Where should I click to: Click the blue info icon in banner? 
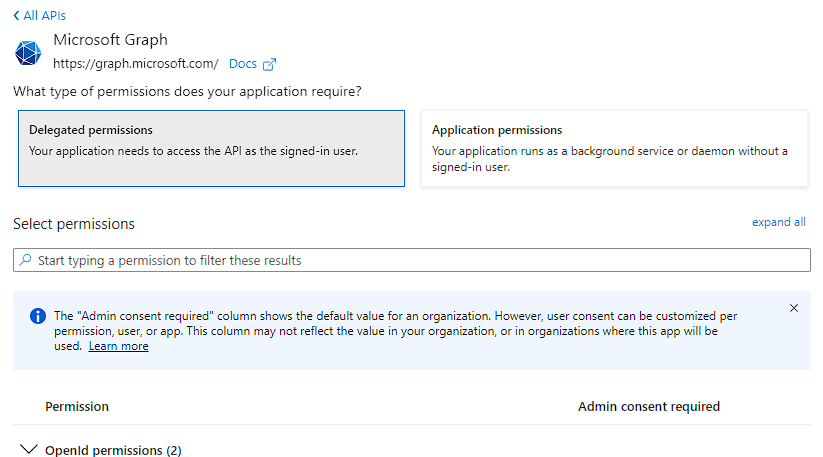(38, 316)
